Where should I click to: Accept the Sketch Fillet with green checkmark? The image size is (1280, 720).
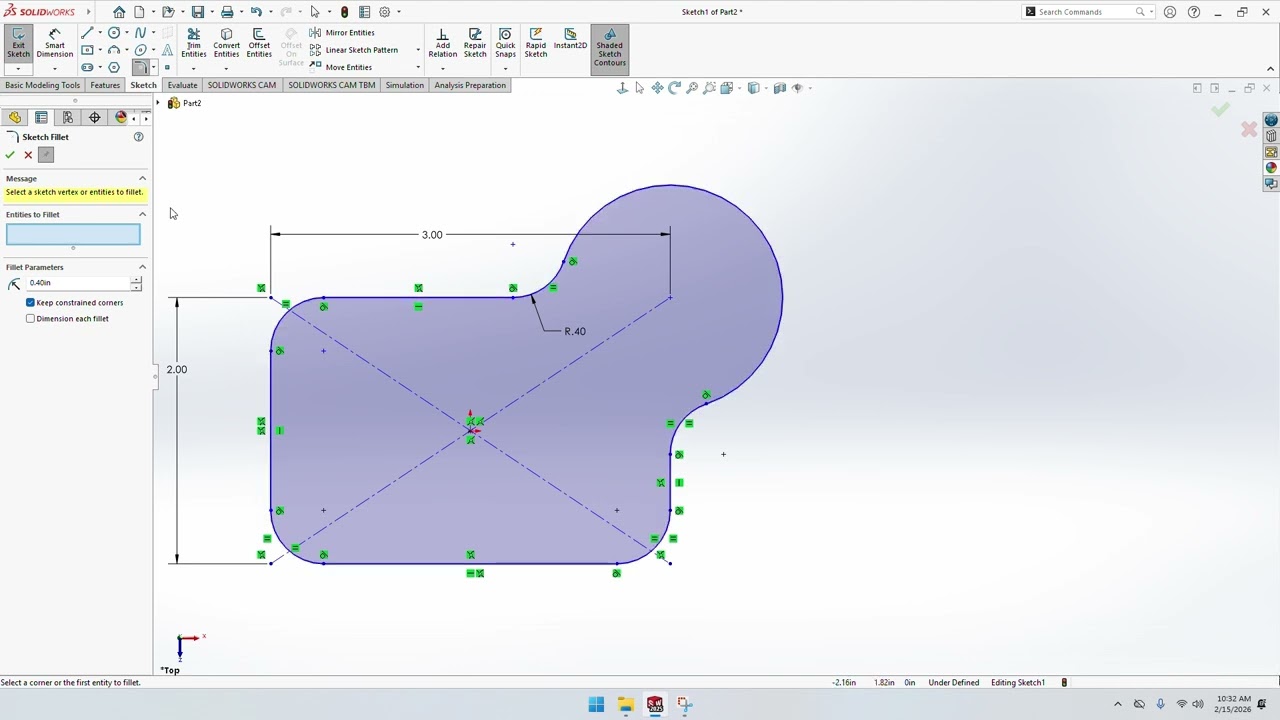(x=10, y=155)
